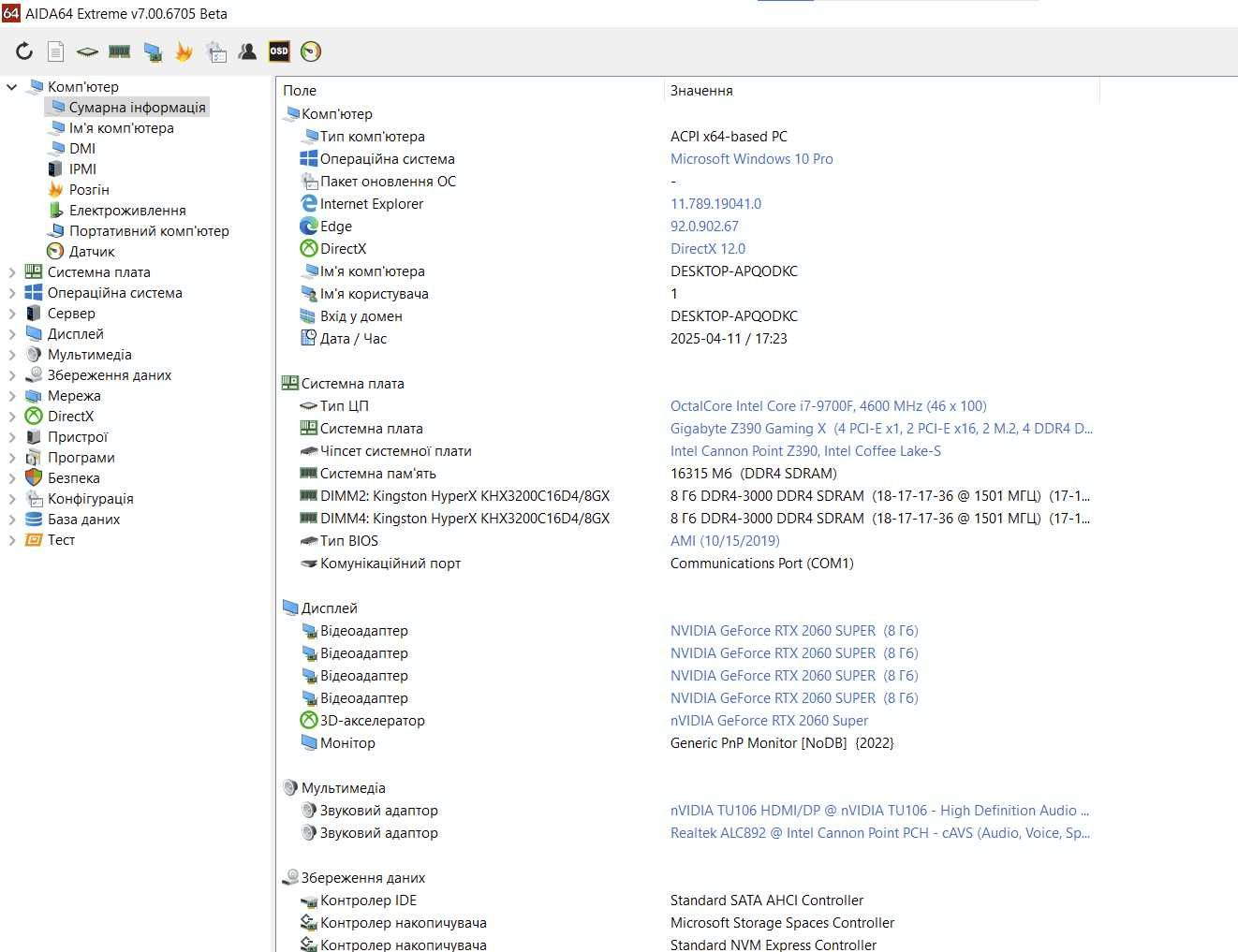Click the Overclock flame icon in tree

55,189
